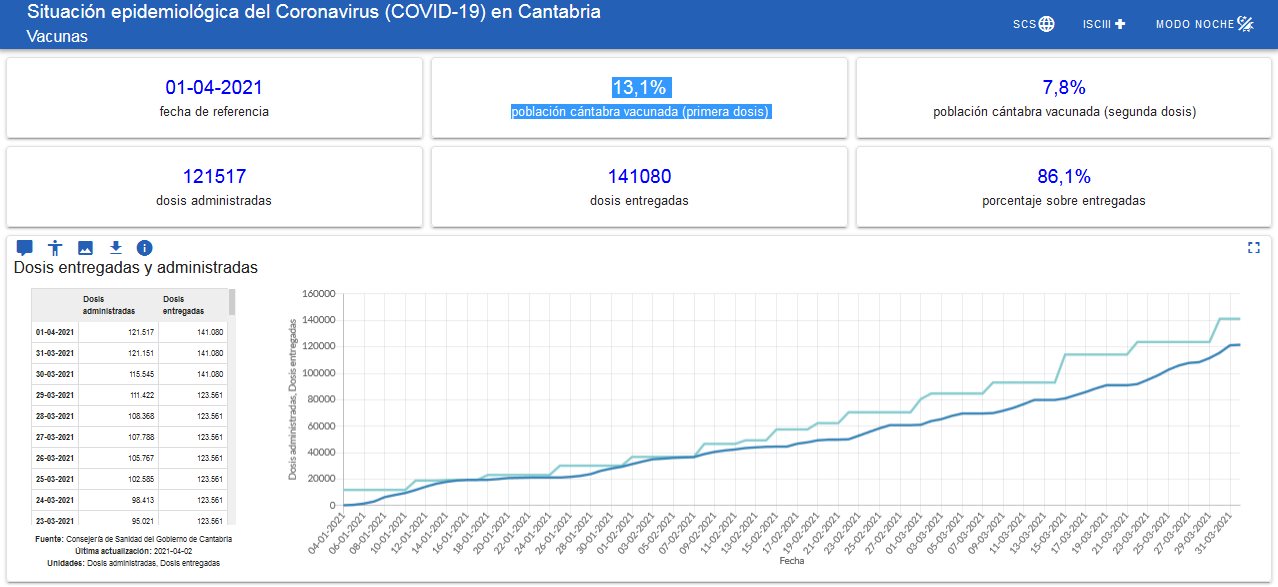Viewport: 1278px width, 587px height.
Task: Select the 01-04-2021 reference date value
Action: click(214, 88)
